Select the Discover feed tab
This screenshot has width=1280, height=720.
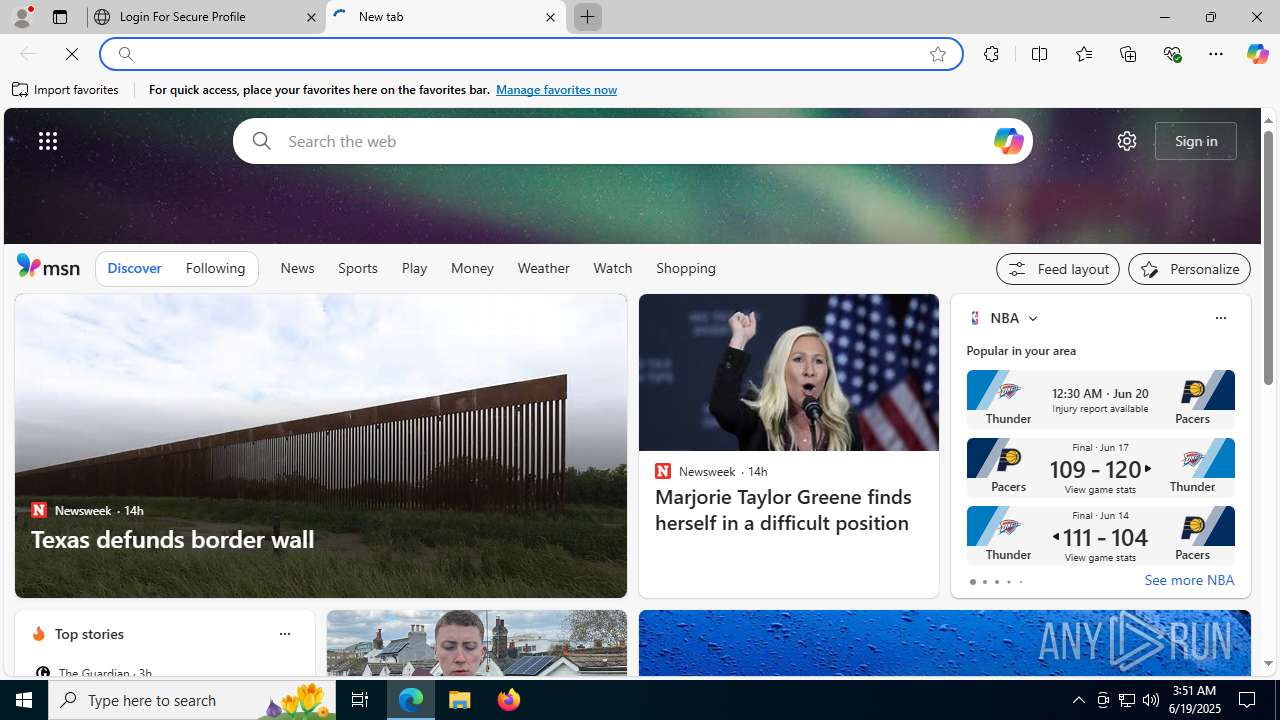tap(134, 268)
